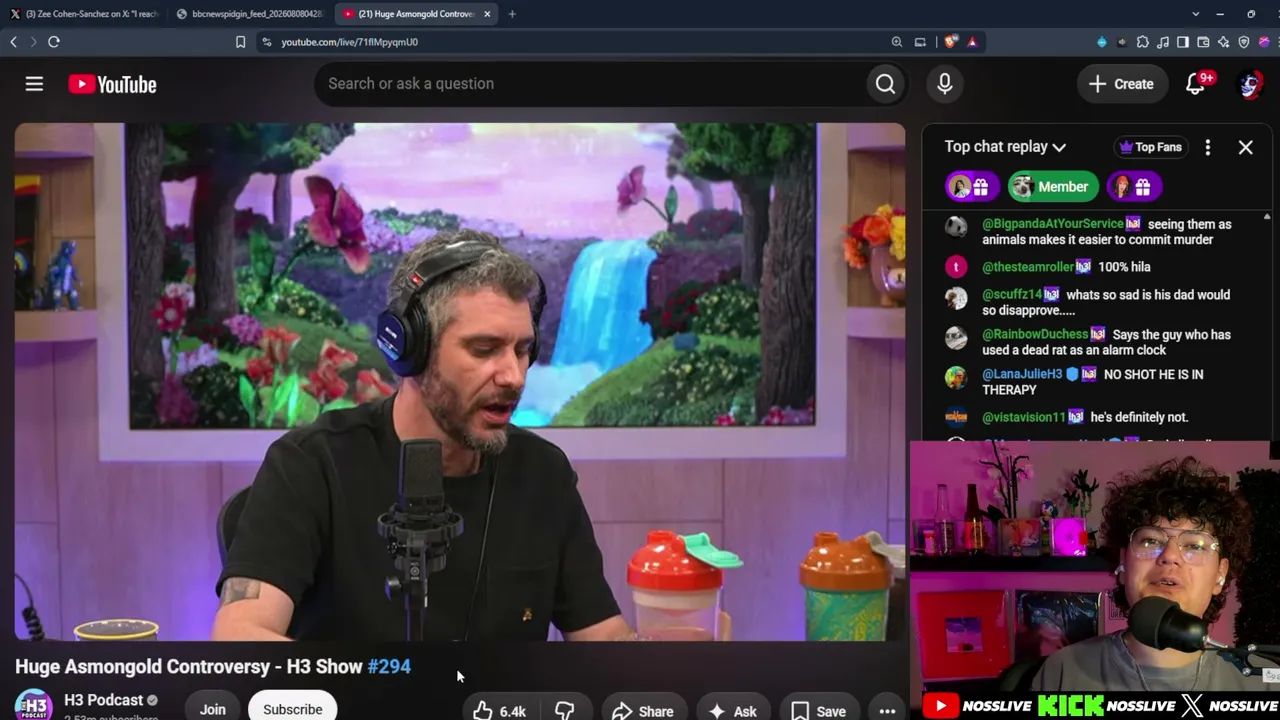Viewport: 1280px width, 720px height.
Task: Click the green Member chip
Action: [1051, 187]
